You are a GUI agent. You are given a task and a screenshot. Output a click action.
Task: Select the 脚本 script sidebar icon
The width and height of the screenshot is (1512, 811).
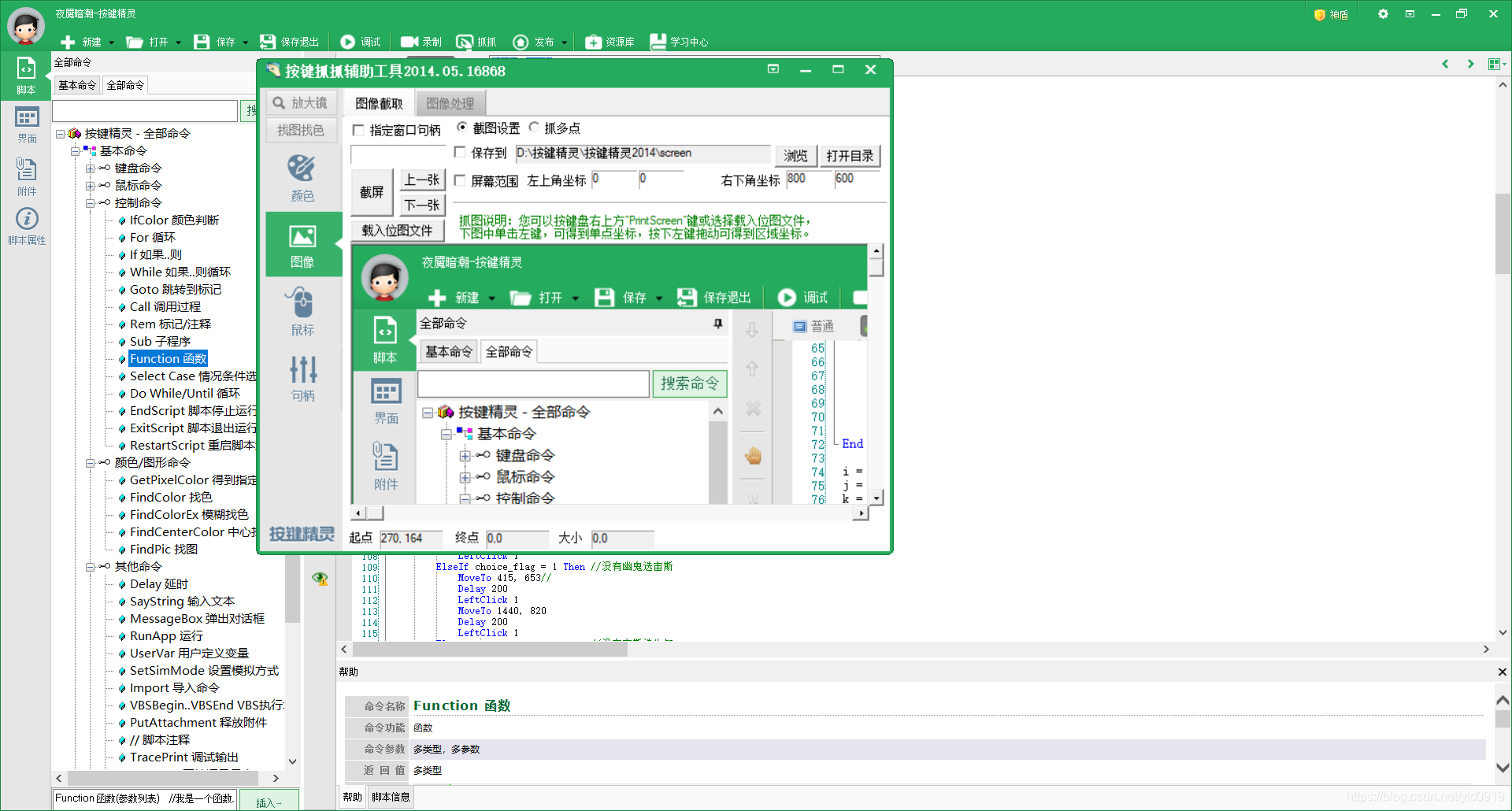click(26, 76)
